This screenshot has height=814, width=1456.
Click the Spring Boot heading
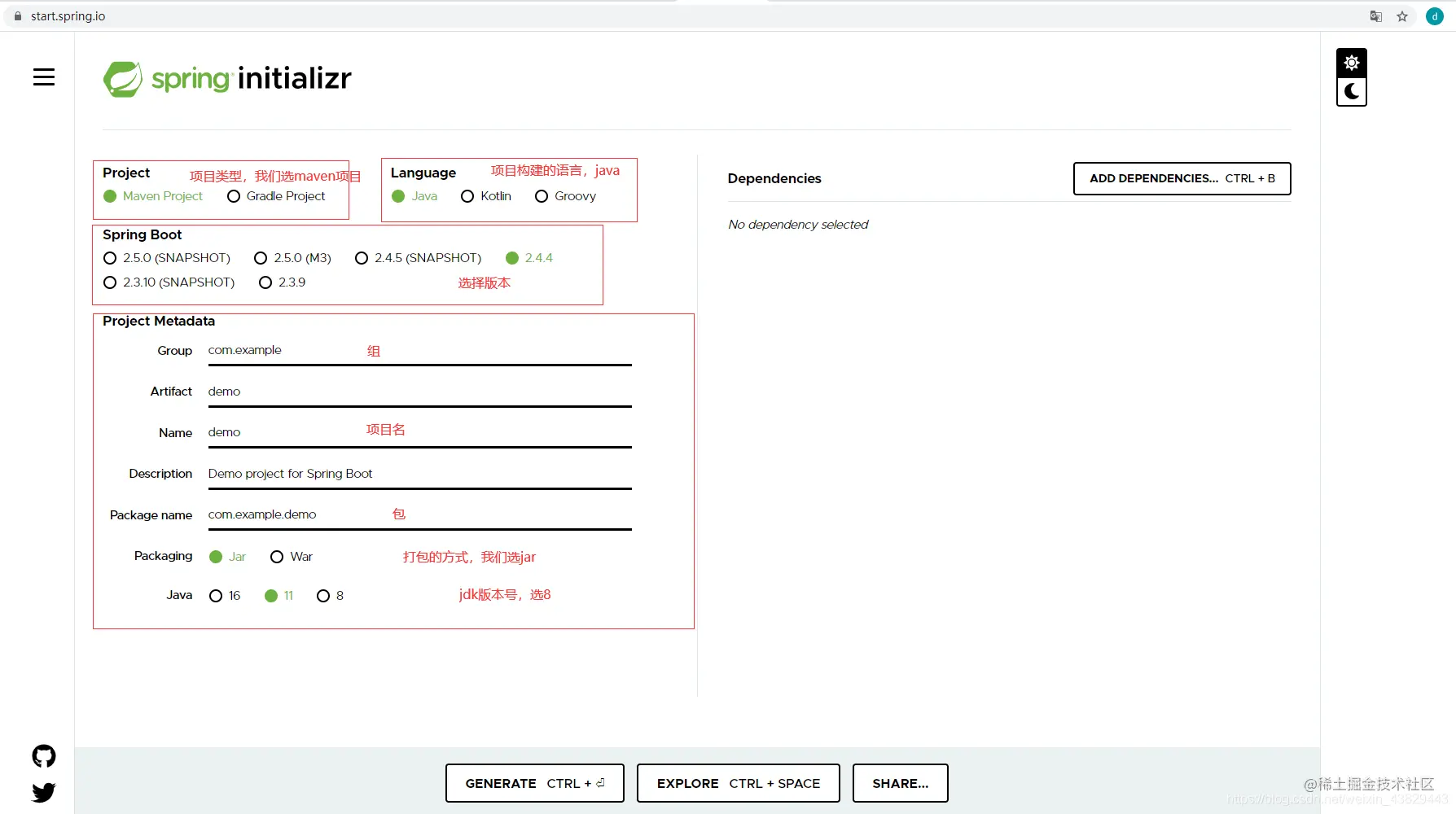click(x=143, y=234)
